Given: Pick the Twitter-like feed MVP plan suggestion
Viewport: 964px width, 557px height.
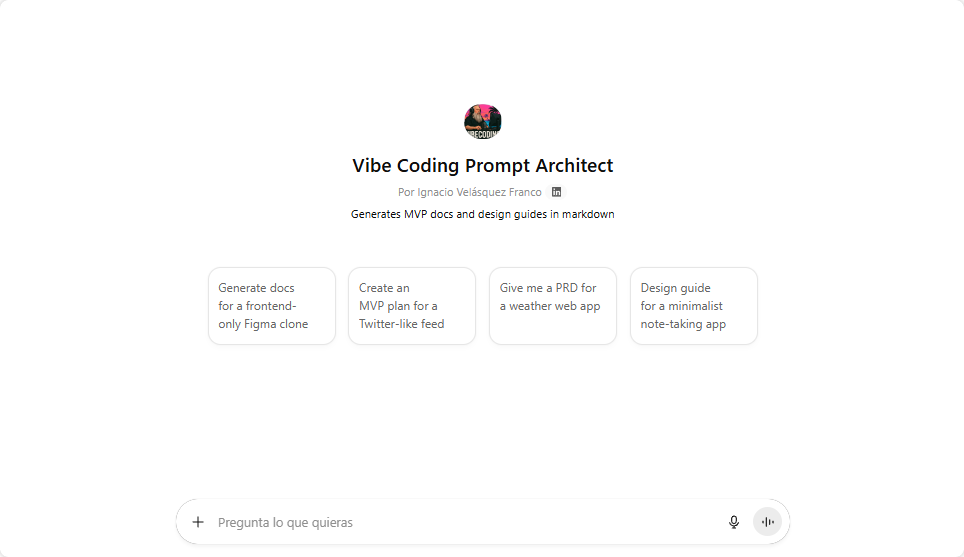Looking at the screenshot, I should 412,306.
